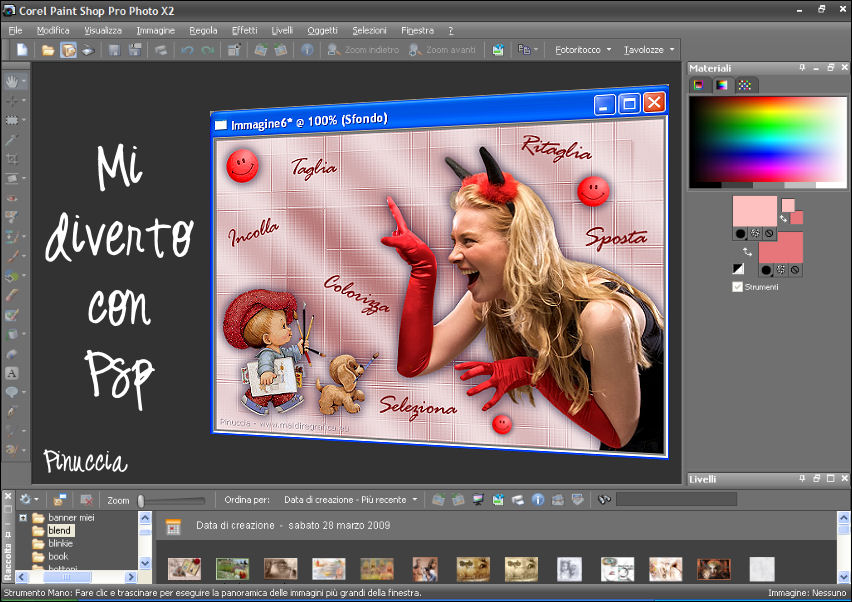Viewport: 852px width, 602px height.
Task: Click the New file icon in toolbar
Action: click(21, 50)
